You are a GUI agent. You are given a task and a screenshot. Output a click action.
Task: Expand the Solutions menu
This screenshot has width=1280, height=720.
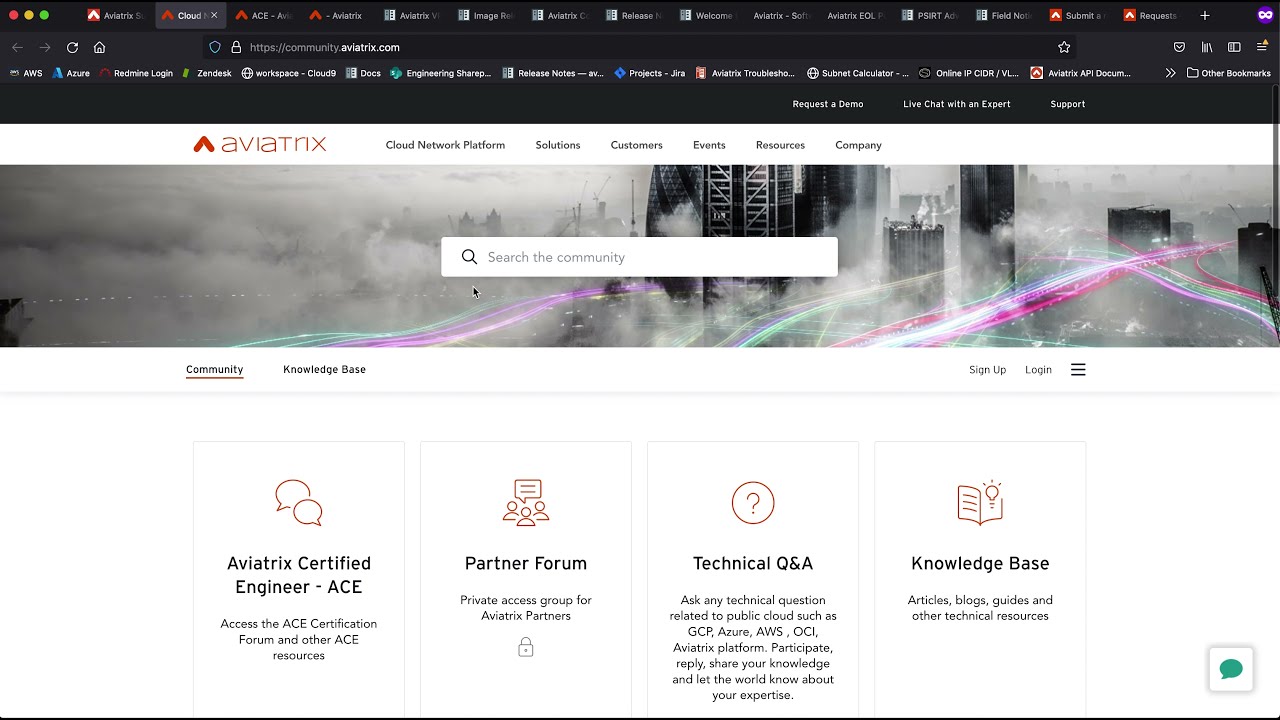coord(558,145)
